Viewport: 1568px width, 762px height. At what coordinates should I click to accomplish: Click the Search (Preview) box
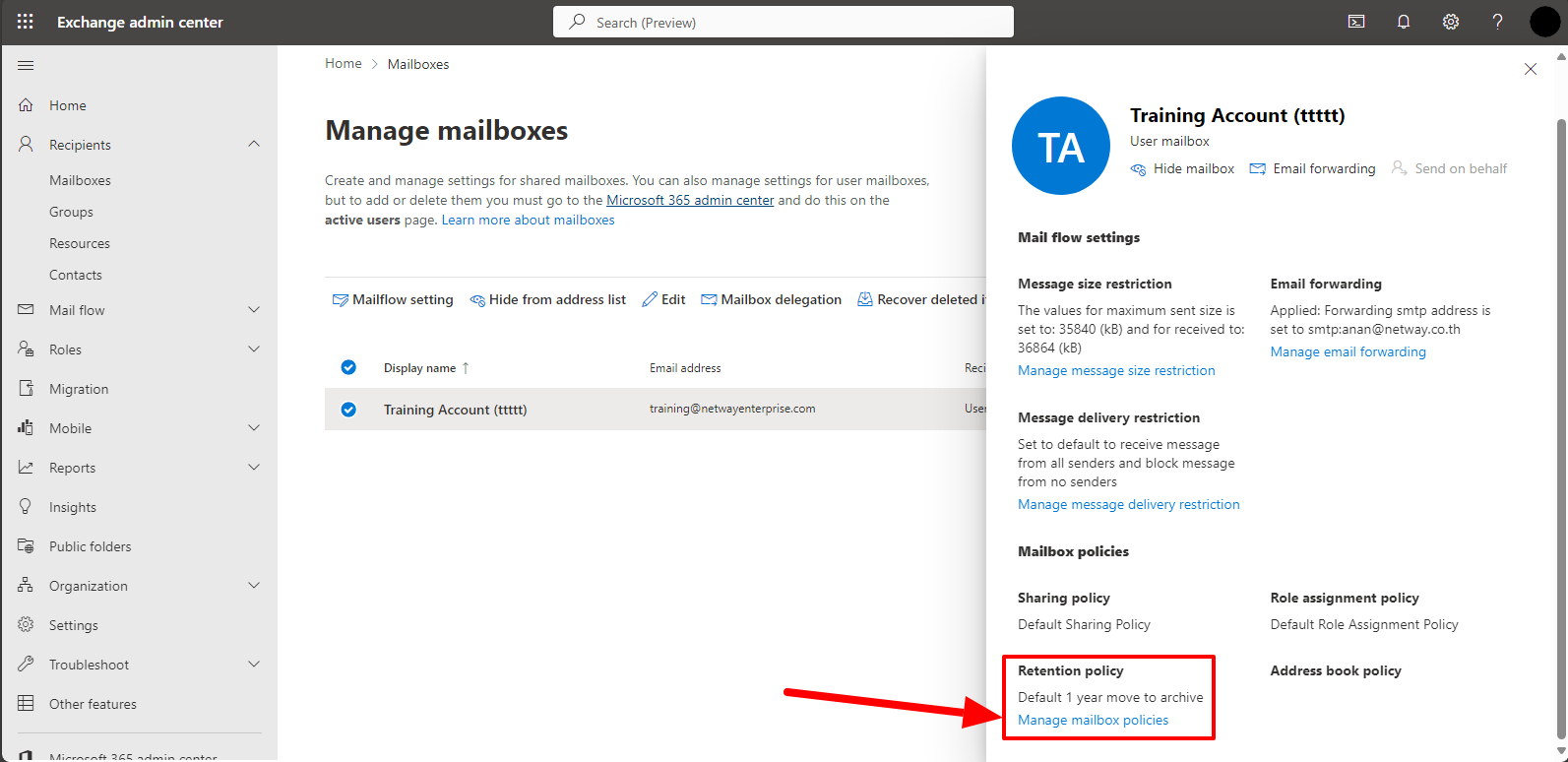pyautogui.click(x=784, y=22)
